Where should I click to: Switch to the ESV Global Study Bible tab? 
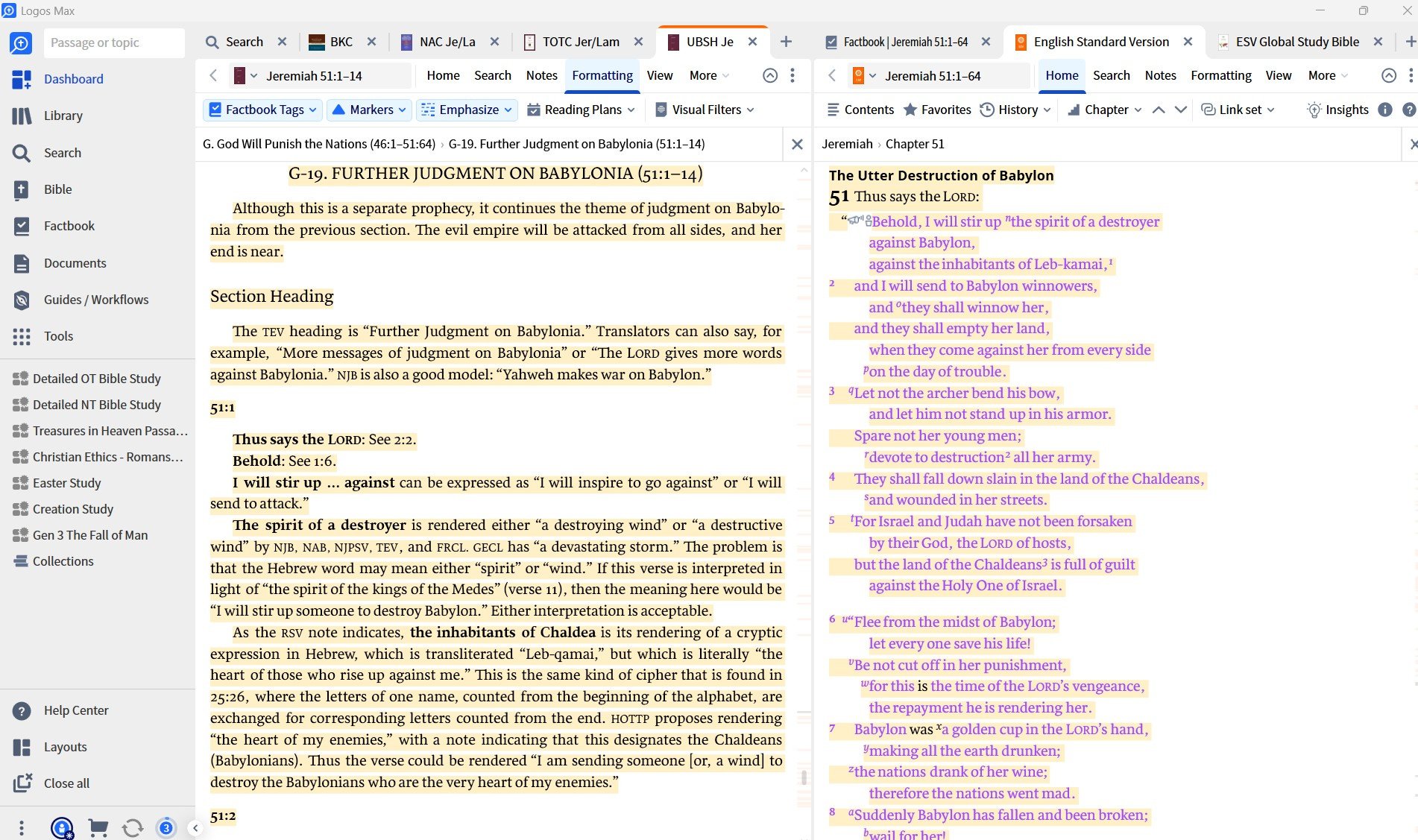coord(1288,42)
